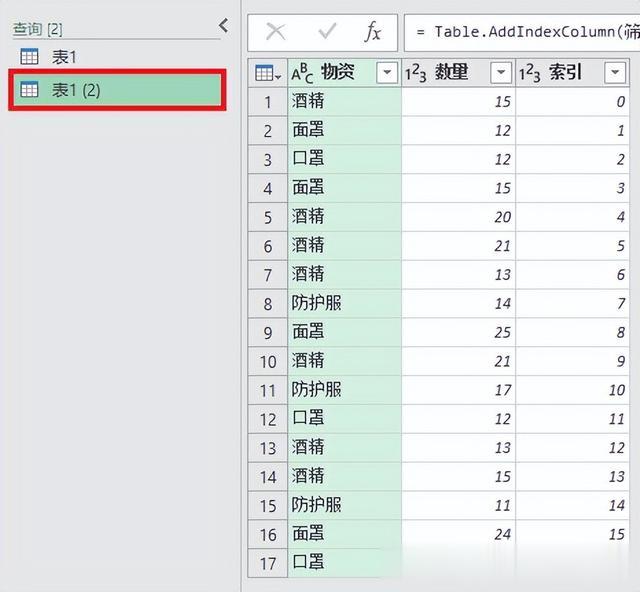The height and width of the screenshot is (592, 640).
Task: Open filter dropdown for 物资 column
Action: [x=387, y=73]
